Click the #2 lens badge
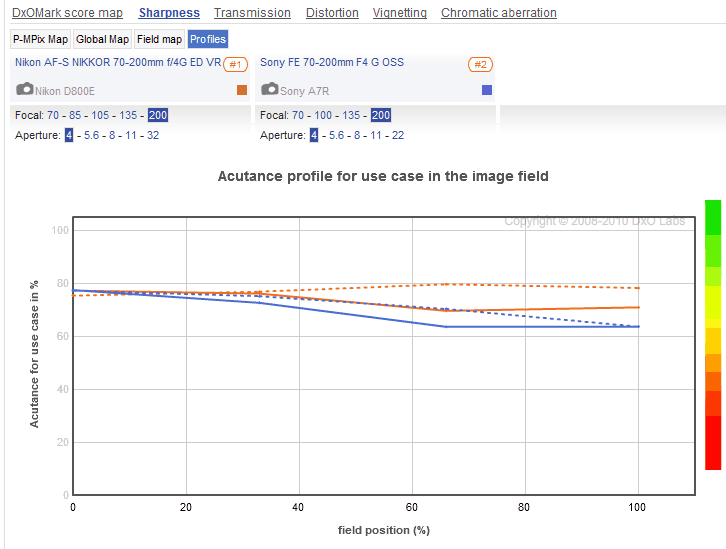Viewport: 726px width, 549px height. tap(480, 64)
